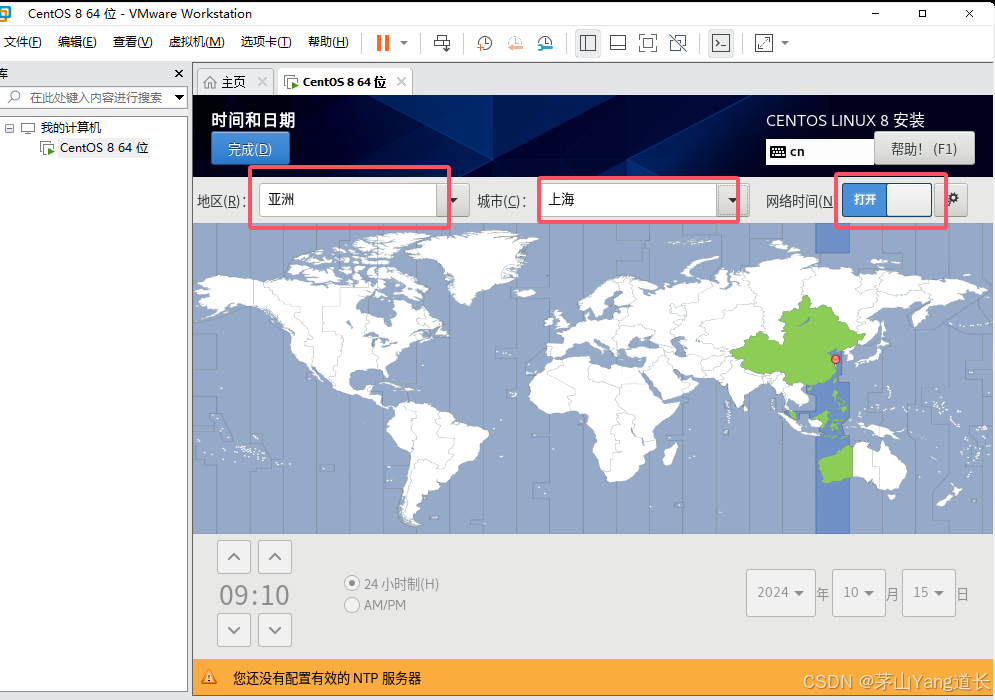Screen dimensions: 995x700
Task: Enter full screen mode icon
Action: [x=647, y=43]
